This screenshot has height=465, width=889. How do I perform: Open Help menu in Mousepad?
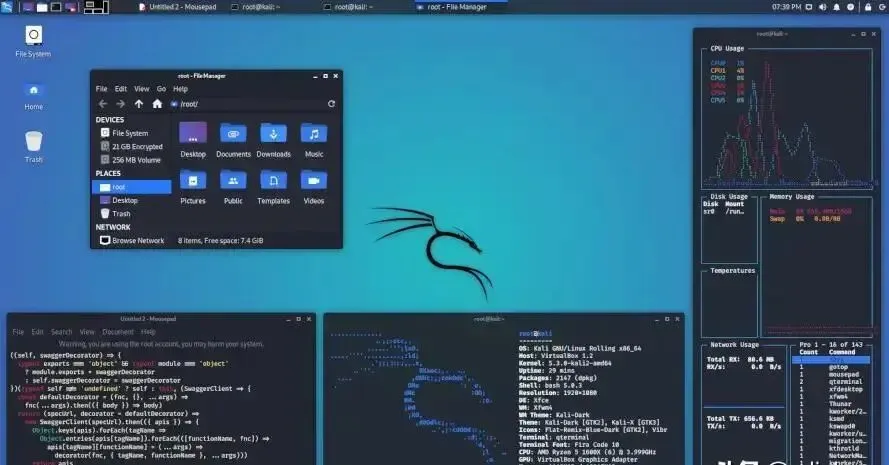[x=148, y=332]
